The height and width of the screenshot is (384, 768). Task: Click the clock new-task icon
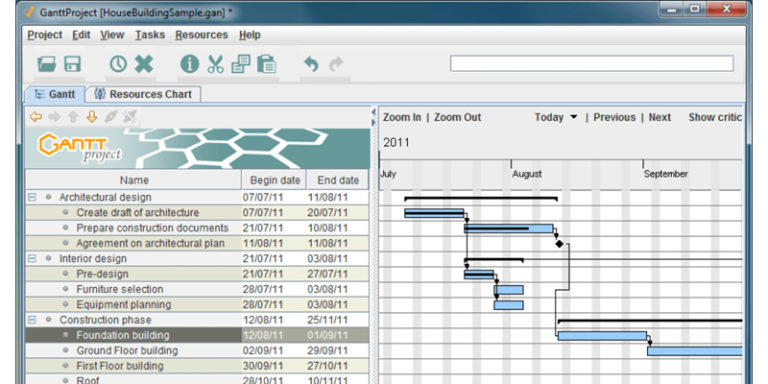(118, 64)
